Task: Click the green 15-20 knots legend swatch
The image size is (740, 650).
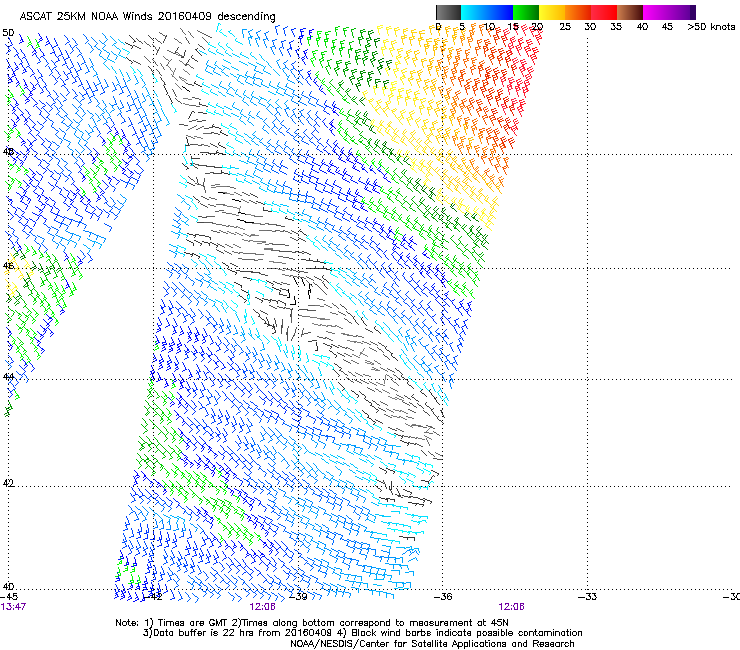Action: point(526,12)
